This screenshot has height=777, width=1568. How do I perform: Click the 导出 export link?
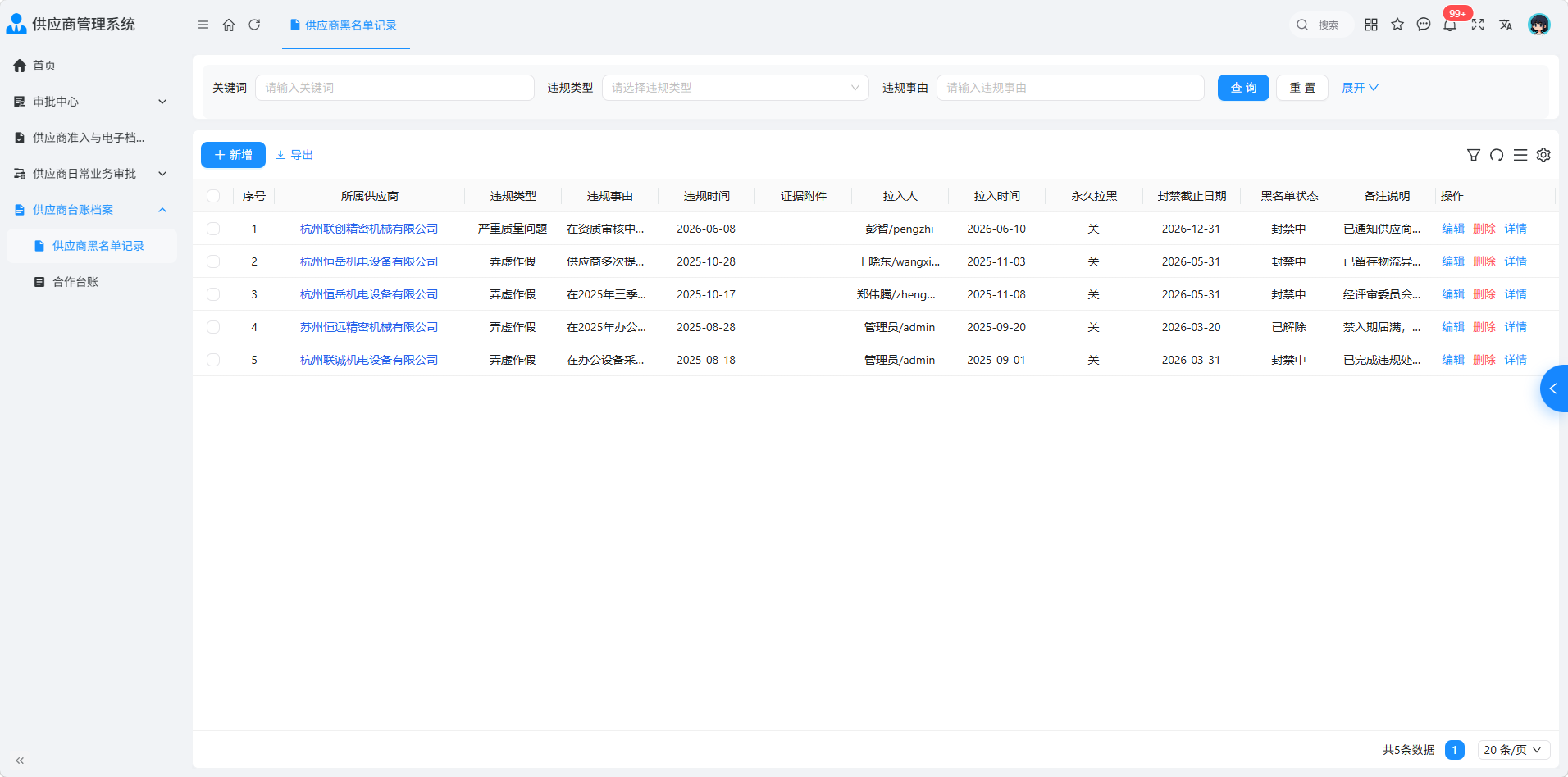[294, 155]
